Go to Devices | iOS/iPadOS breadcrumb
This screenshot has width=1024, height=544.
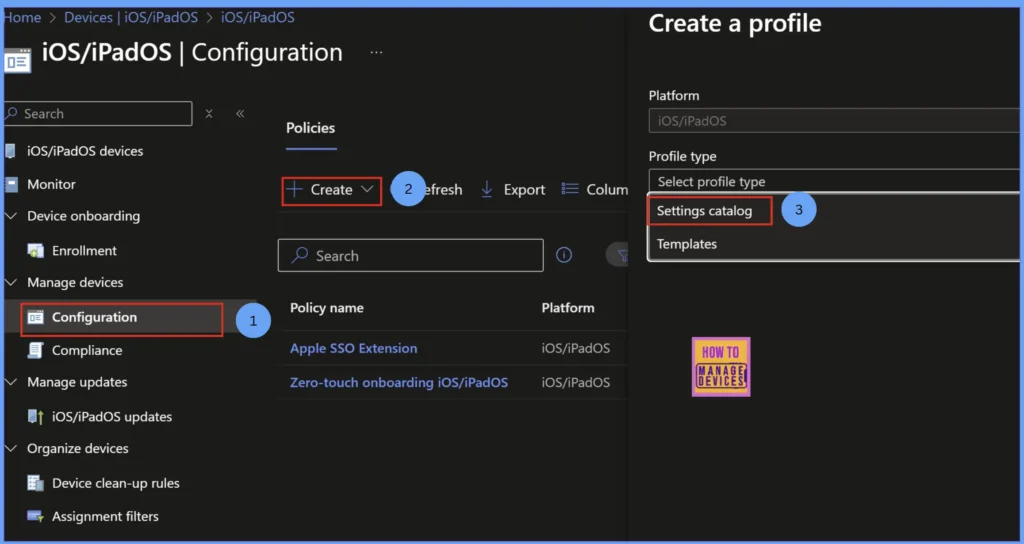[x=131, y=17]
